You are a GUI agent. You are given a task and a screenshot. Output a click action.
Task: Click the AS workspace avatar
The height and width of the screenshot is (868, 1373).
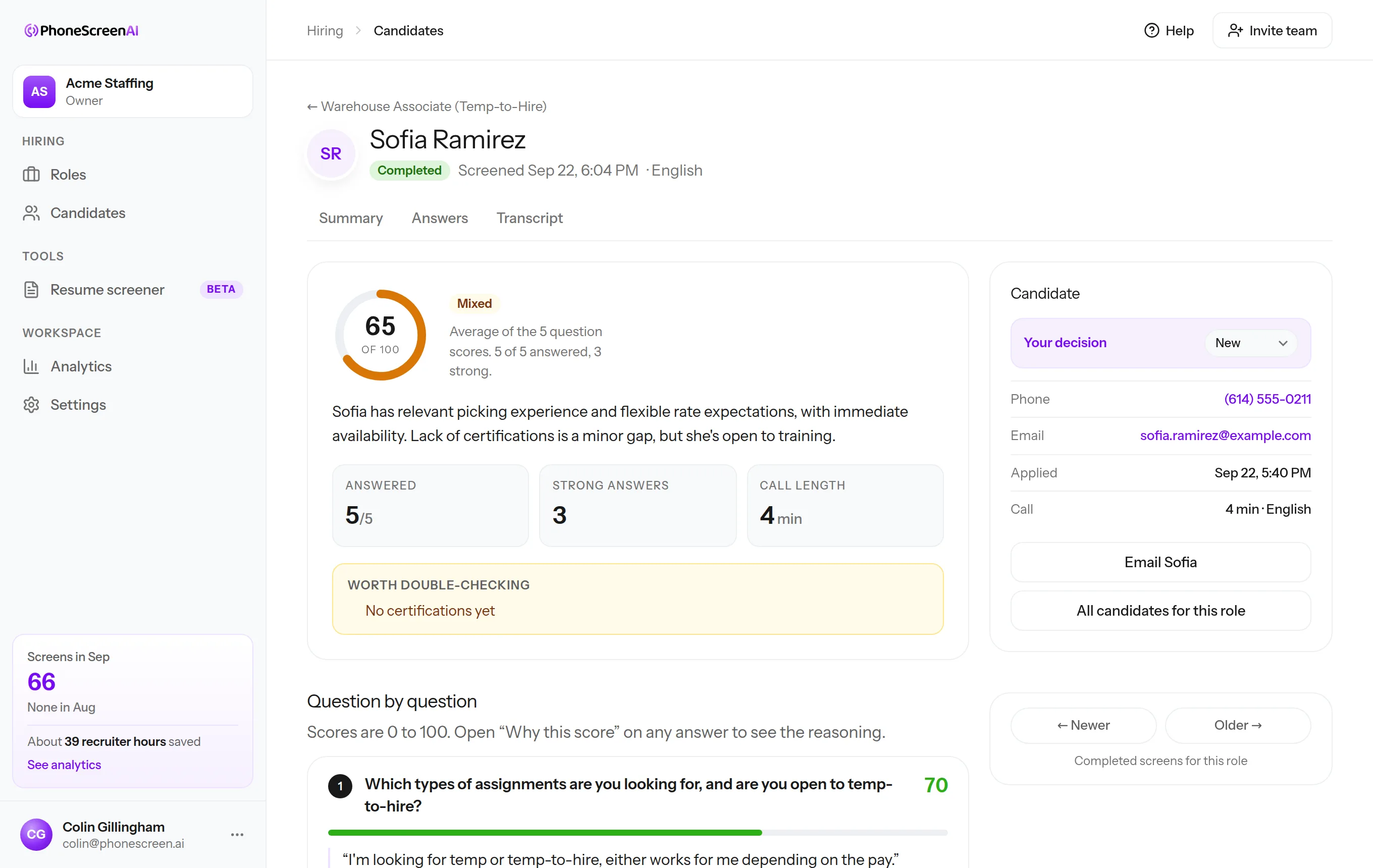point(39,91)
